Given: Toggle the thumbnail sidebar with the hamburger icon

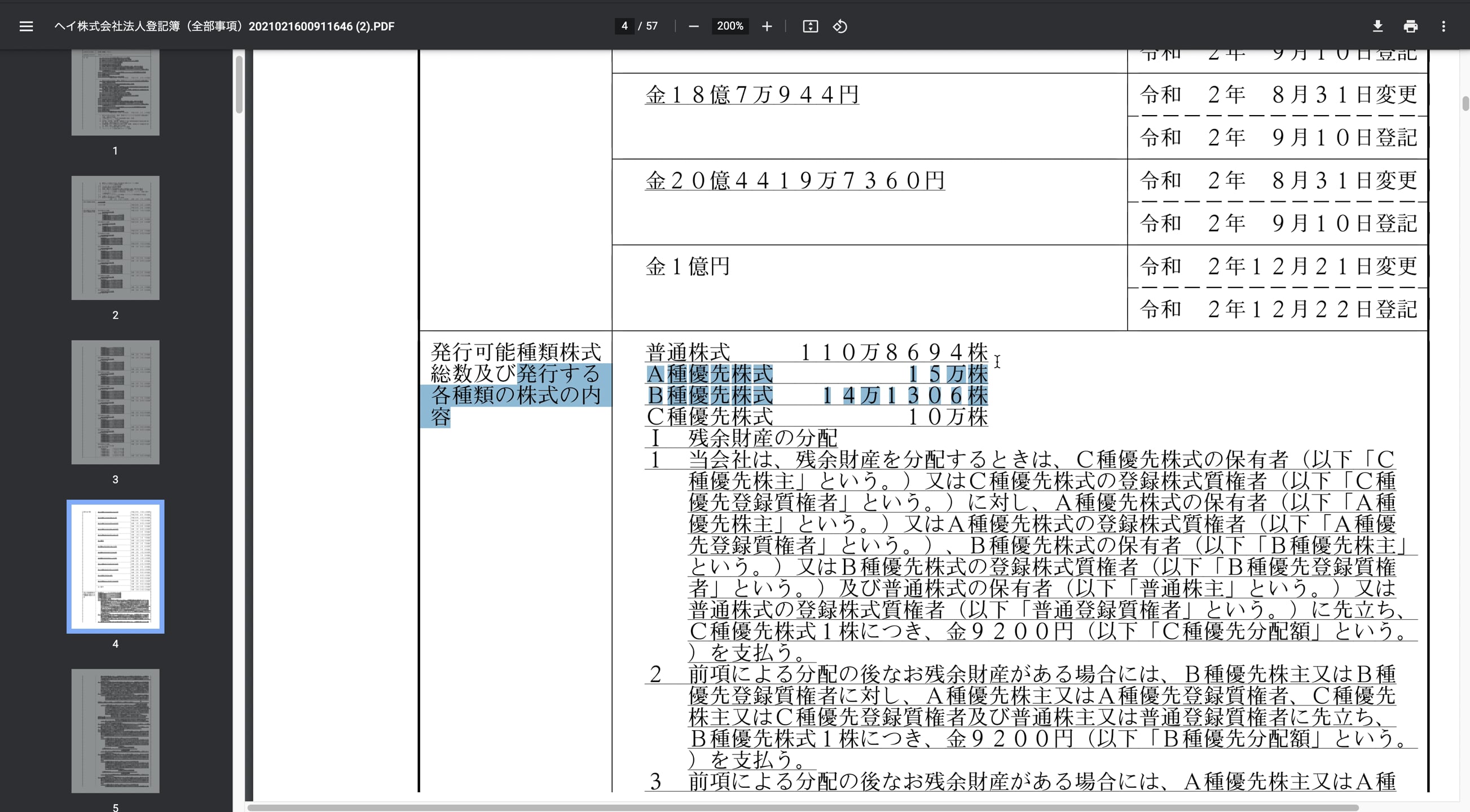Looking at the screenshot, I should pos(27,27).
